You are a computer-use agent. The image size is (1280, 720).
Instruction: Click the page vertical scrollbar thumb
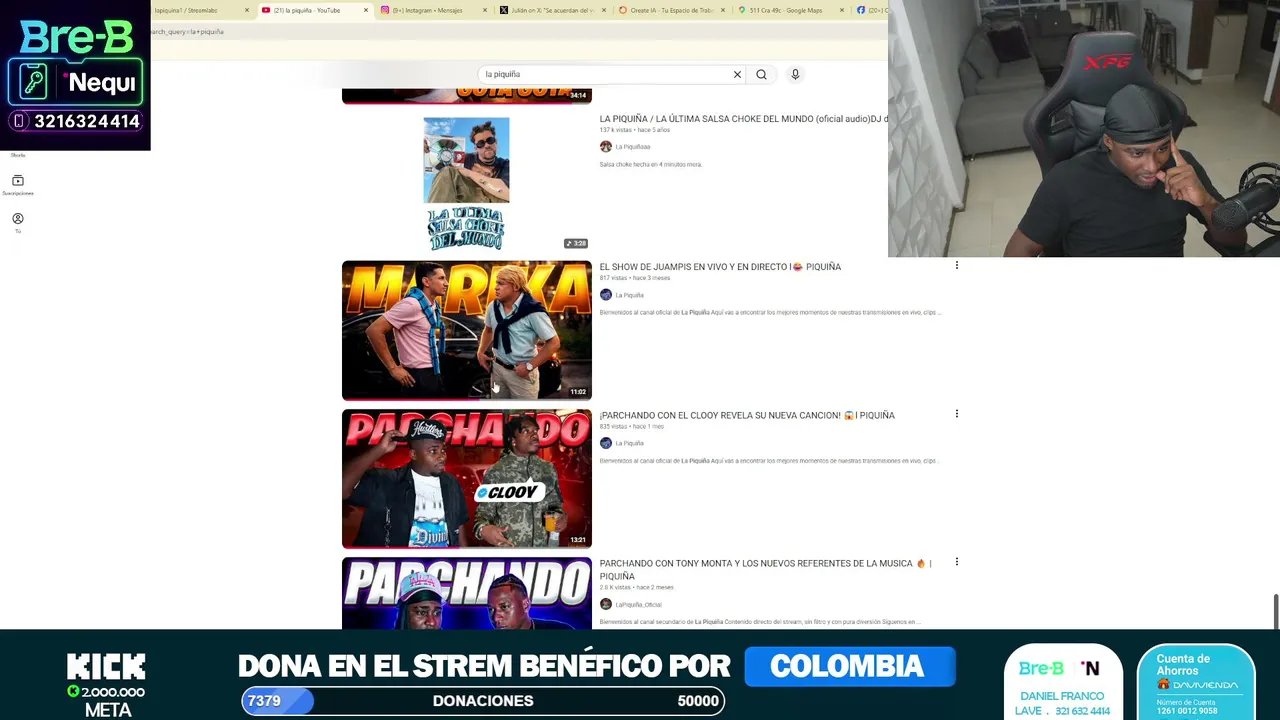click(1275, 610)
